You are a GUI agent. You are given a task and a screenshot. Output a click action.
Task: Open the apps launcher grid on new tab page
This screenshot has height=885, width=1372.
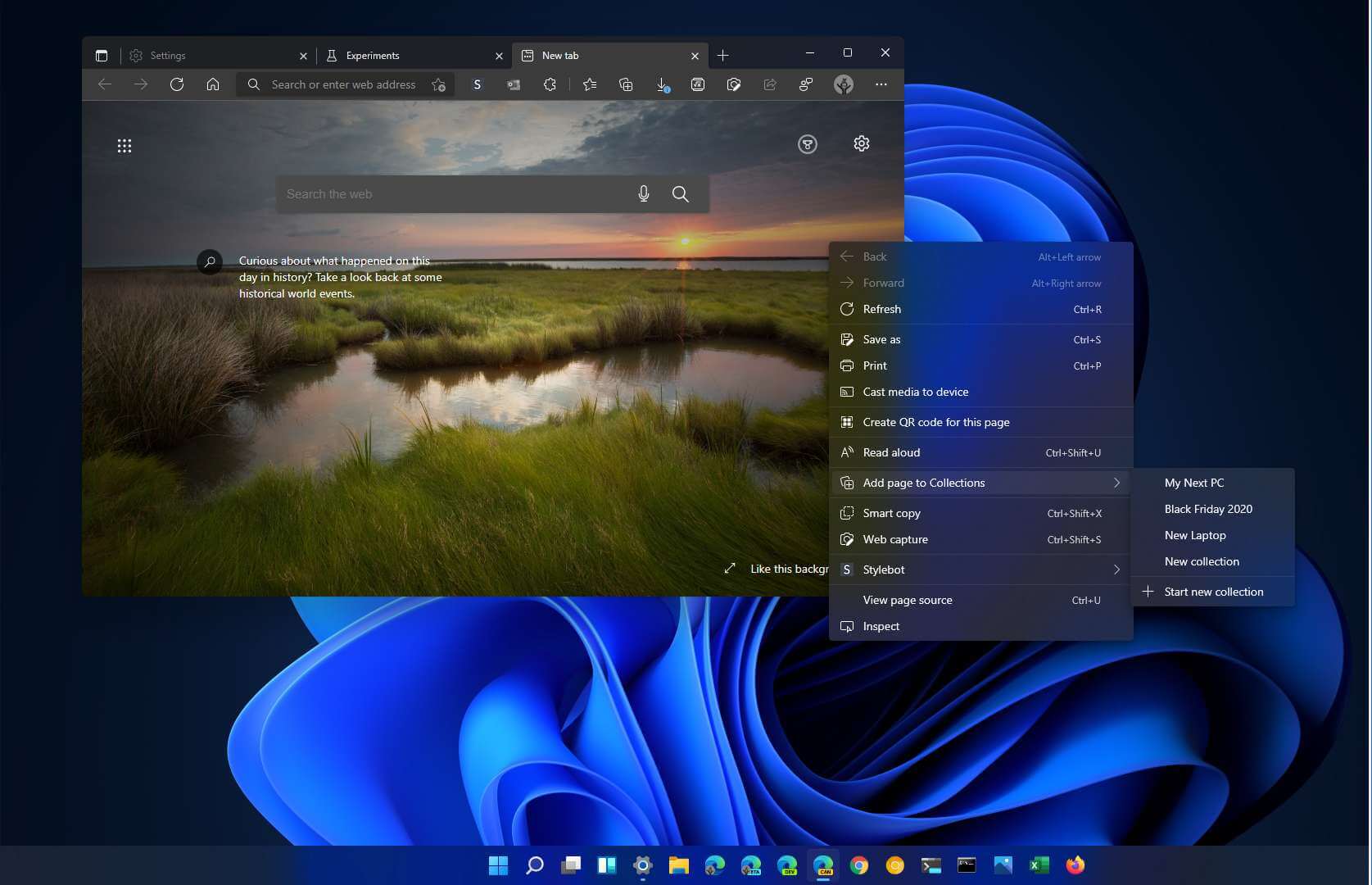pos(125,145)
